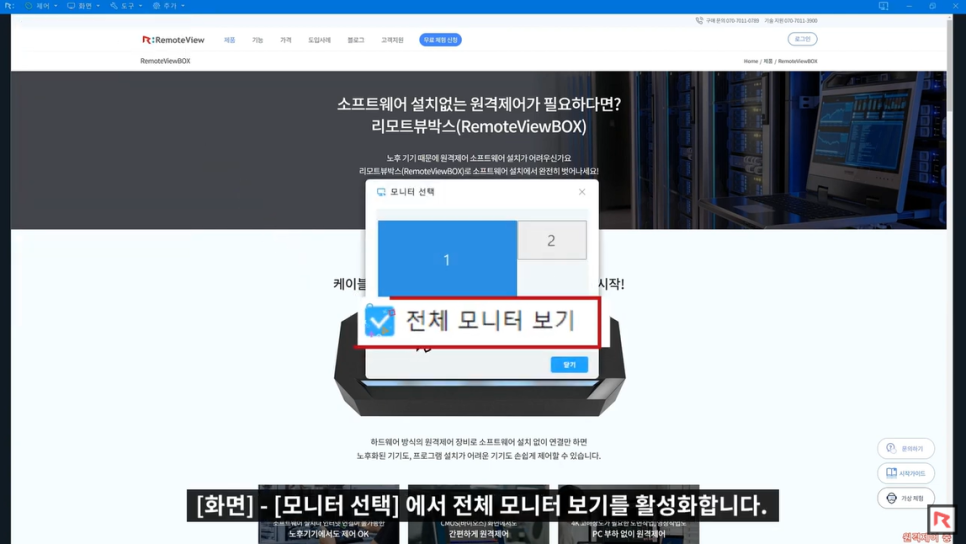
Task: Open the 블로그 navigation item
Action: pyautogui.click(x=355, y=40)
